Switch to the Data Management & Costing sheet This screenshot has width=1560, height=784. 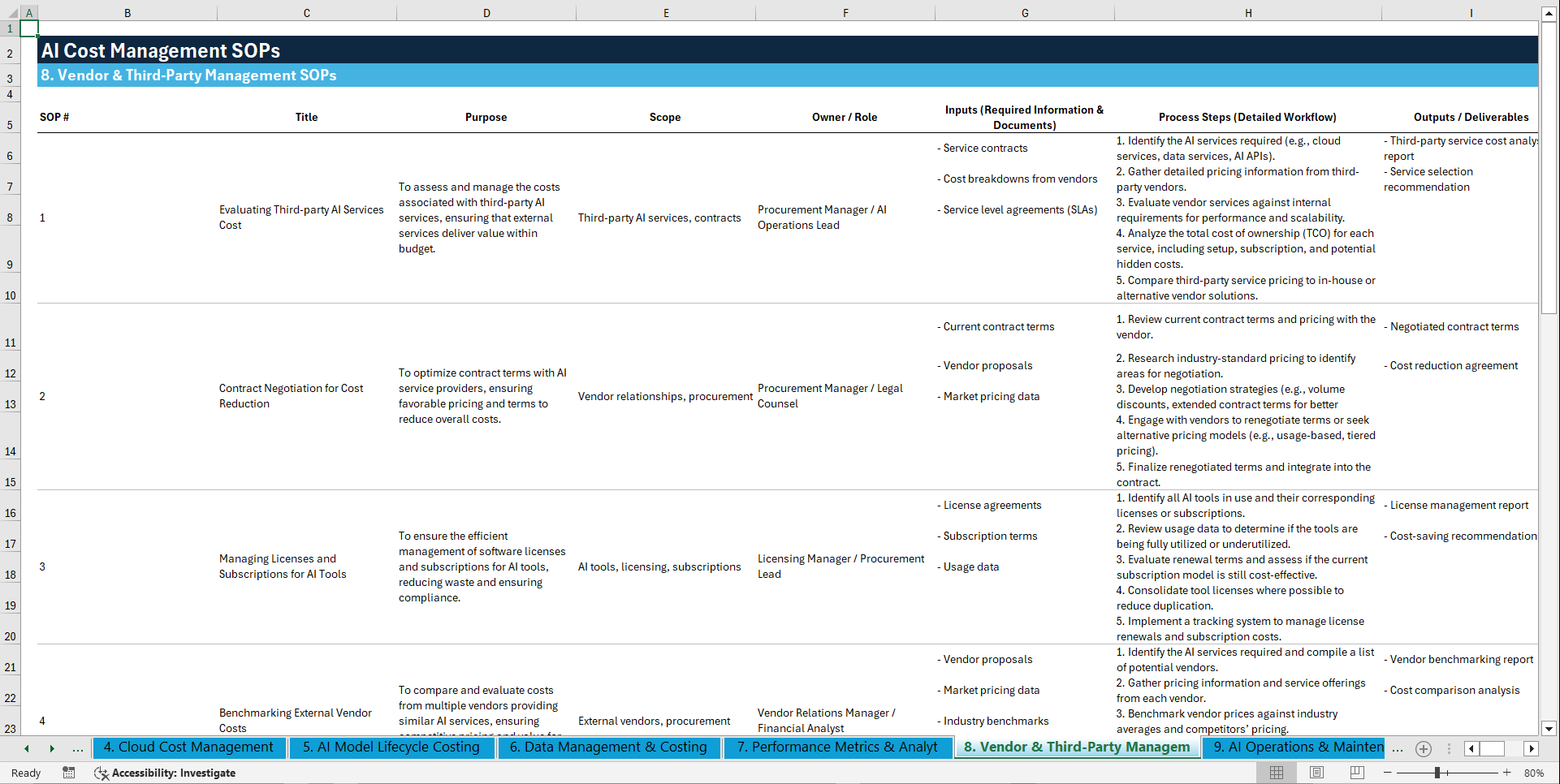609,747
